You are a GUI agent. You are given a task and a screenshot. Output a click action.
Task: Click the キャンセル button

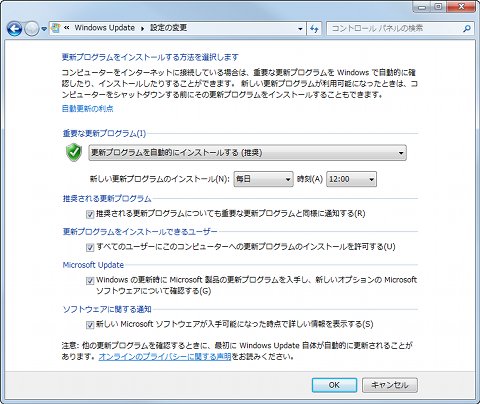390,385
